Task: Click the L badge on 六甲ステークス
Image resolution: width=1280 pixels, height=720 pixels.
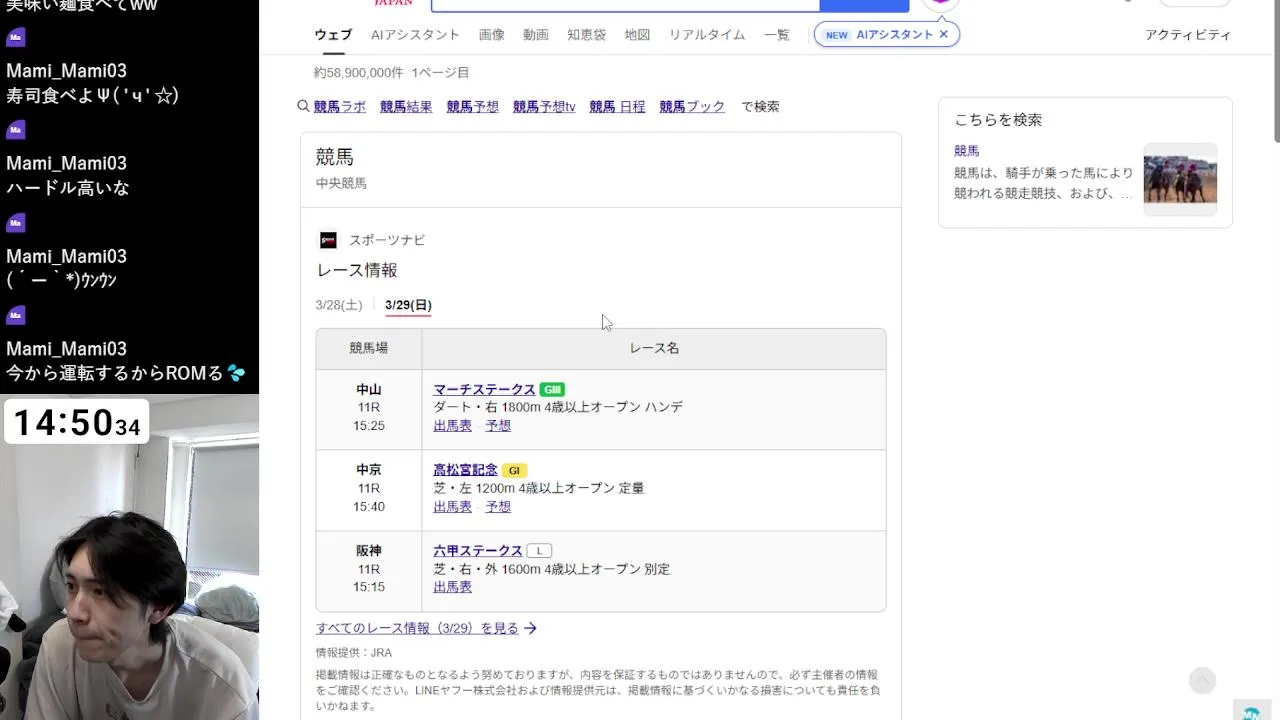Action: [539, 551]
